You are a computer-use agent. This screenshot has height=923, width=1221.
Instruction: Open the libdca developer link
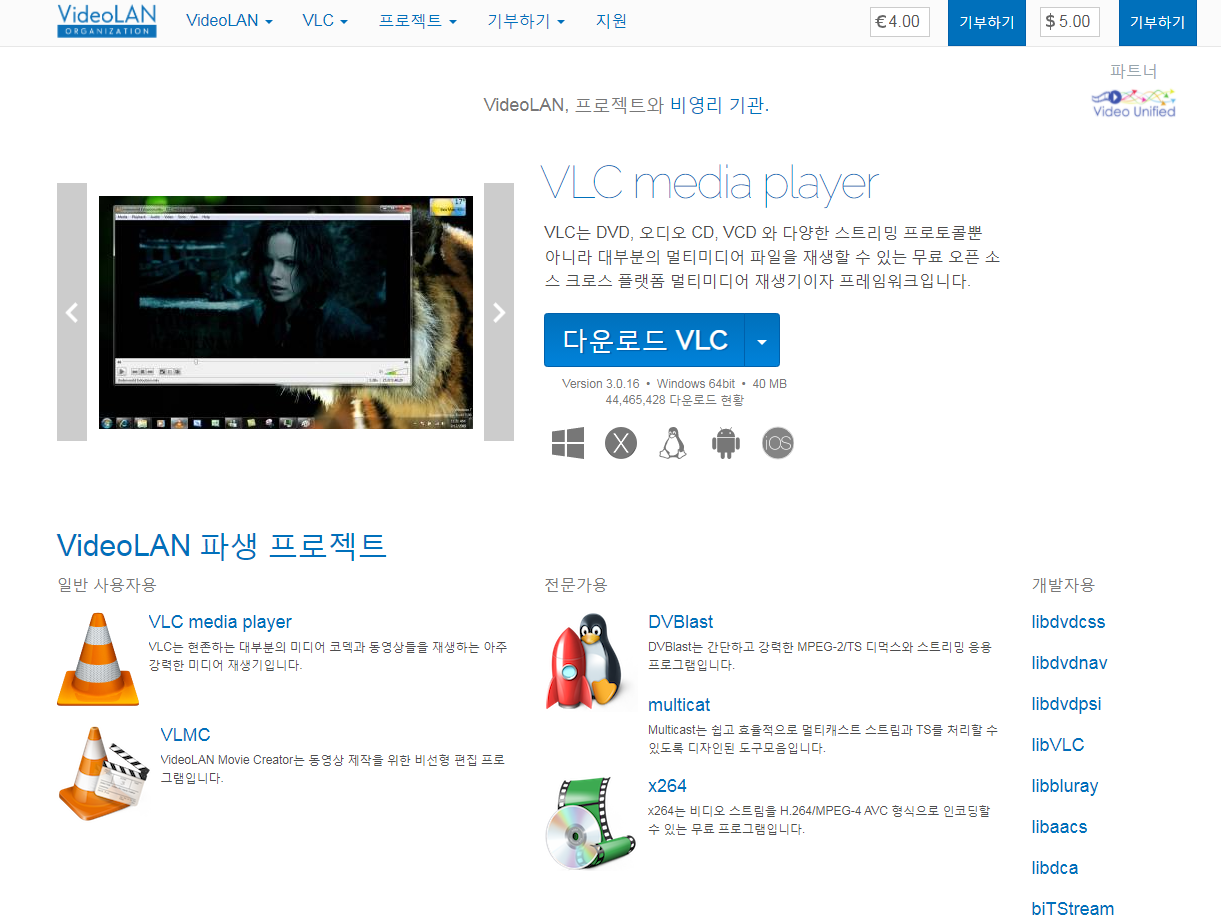point(1055,868)
